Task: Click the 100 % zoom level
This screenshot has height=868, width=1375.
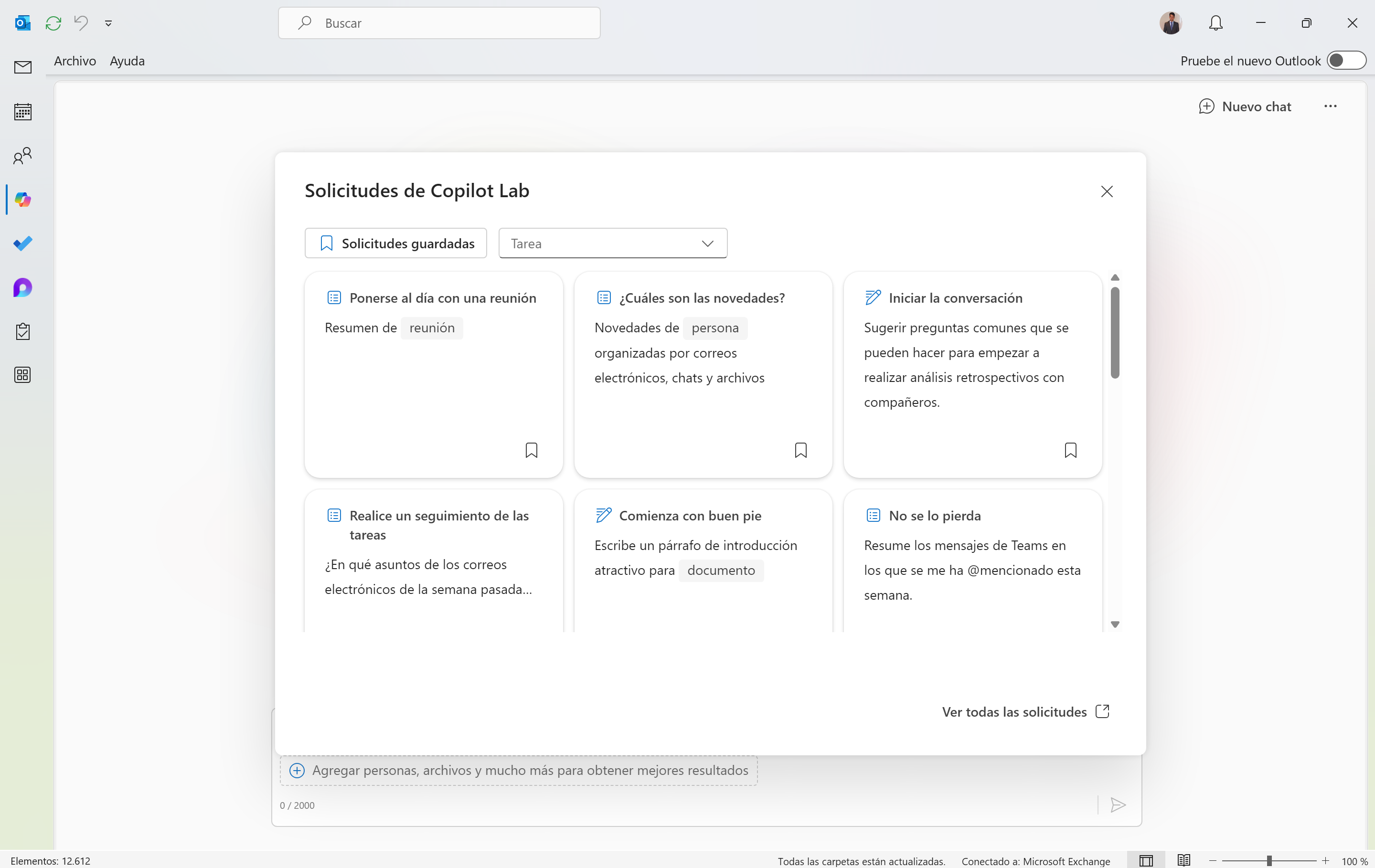Action: (x=1354, y=861)
